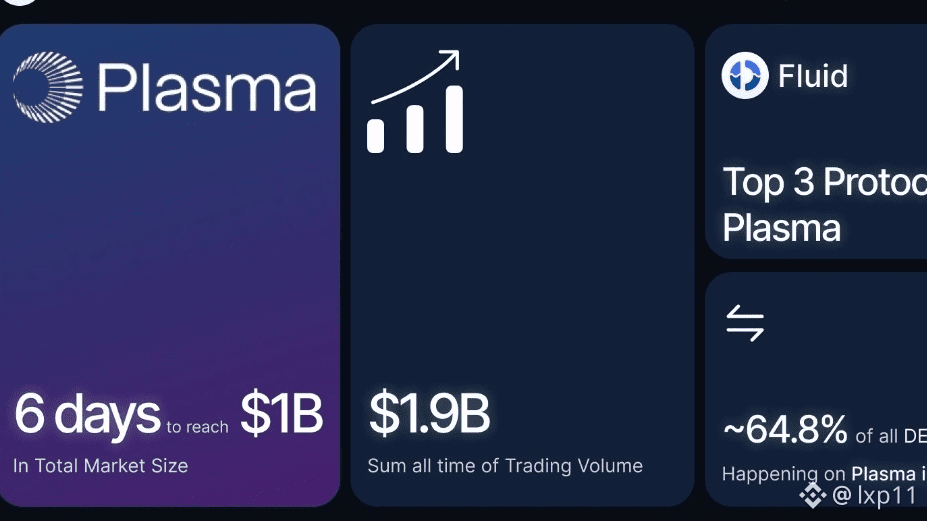Select the Plasma wordmark heading
The image size is (927, 521).
tap(207, 89)
